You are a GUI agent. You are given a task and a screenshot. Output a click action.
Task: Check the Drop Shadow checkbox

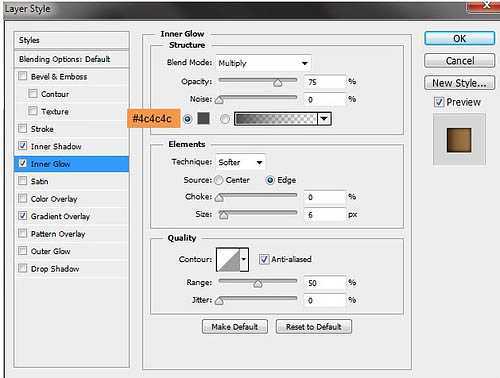(22, 268)
